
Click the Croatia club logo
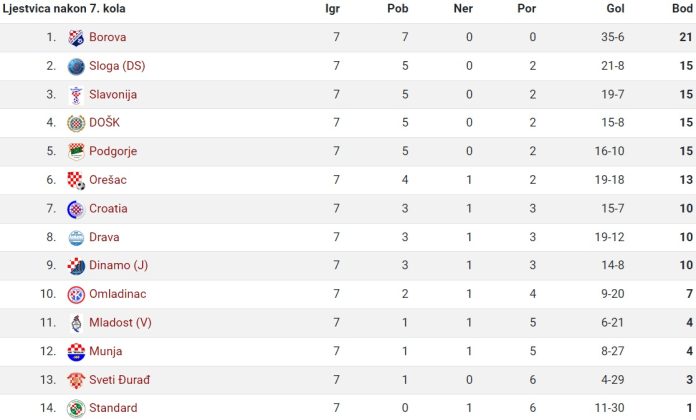click(76, 209)
